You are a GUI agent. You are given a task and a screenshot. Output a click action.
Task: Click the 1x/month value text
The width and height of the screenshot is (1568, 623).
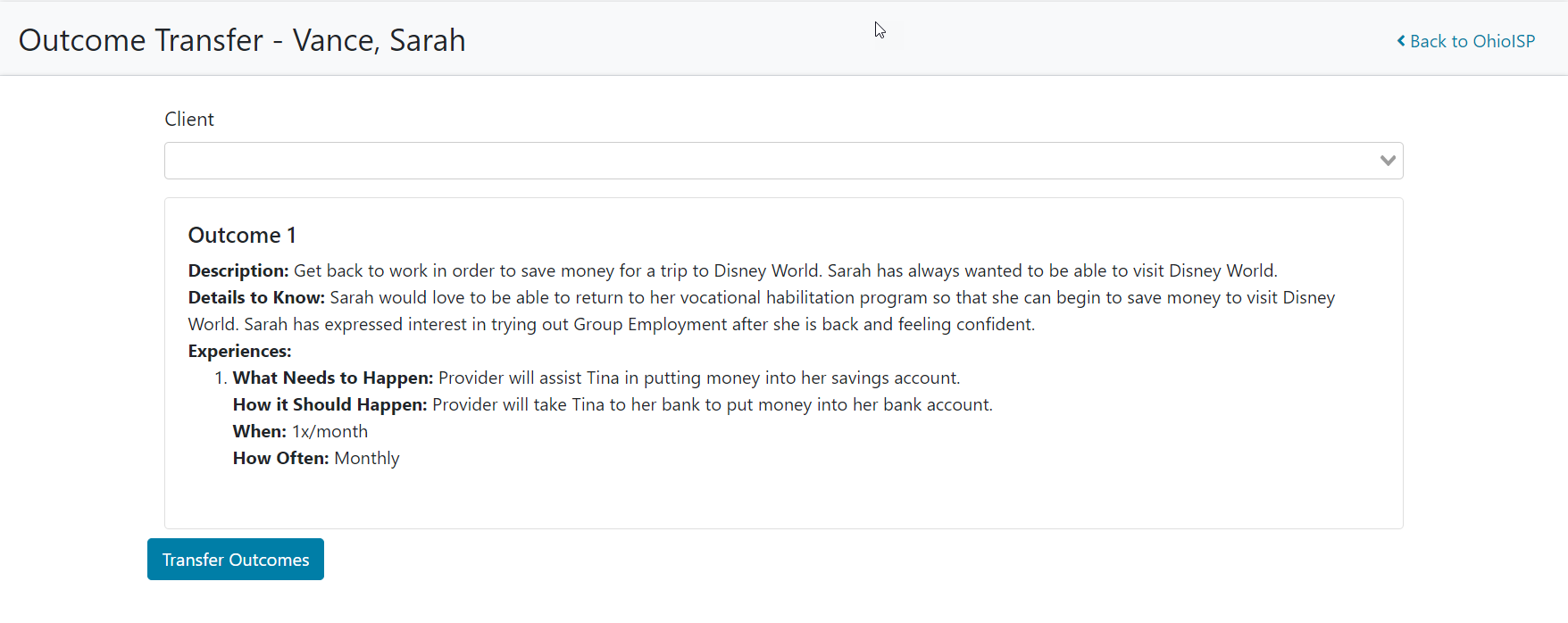point(330,431)
